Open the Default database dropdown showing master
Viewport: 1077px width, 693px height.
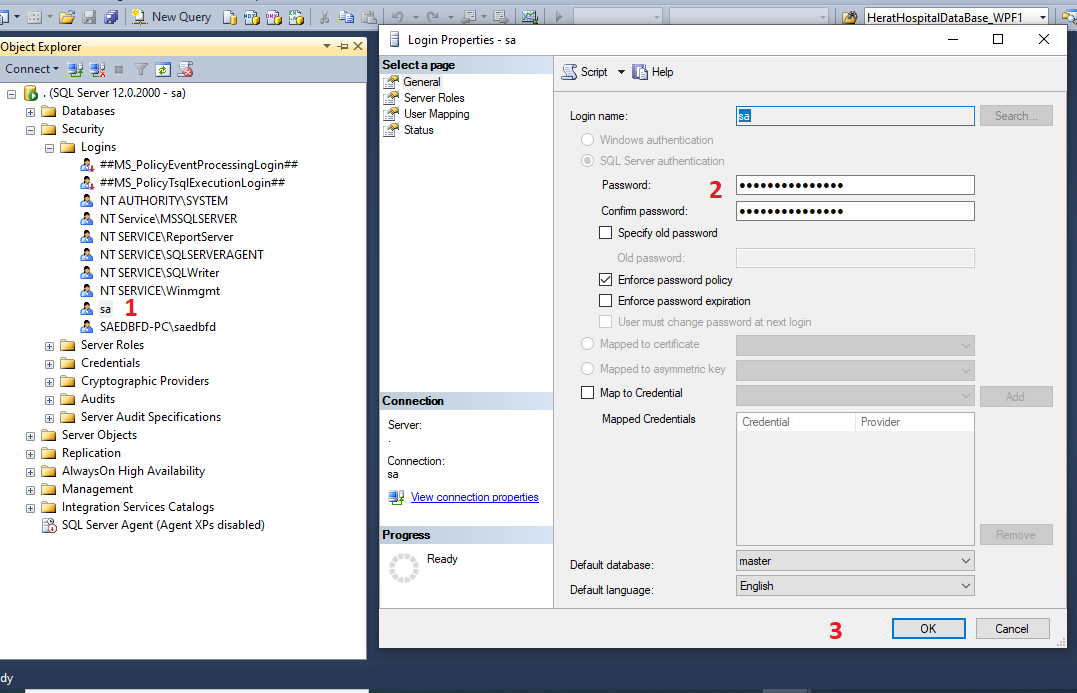point(965,561)
